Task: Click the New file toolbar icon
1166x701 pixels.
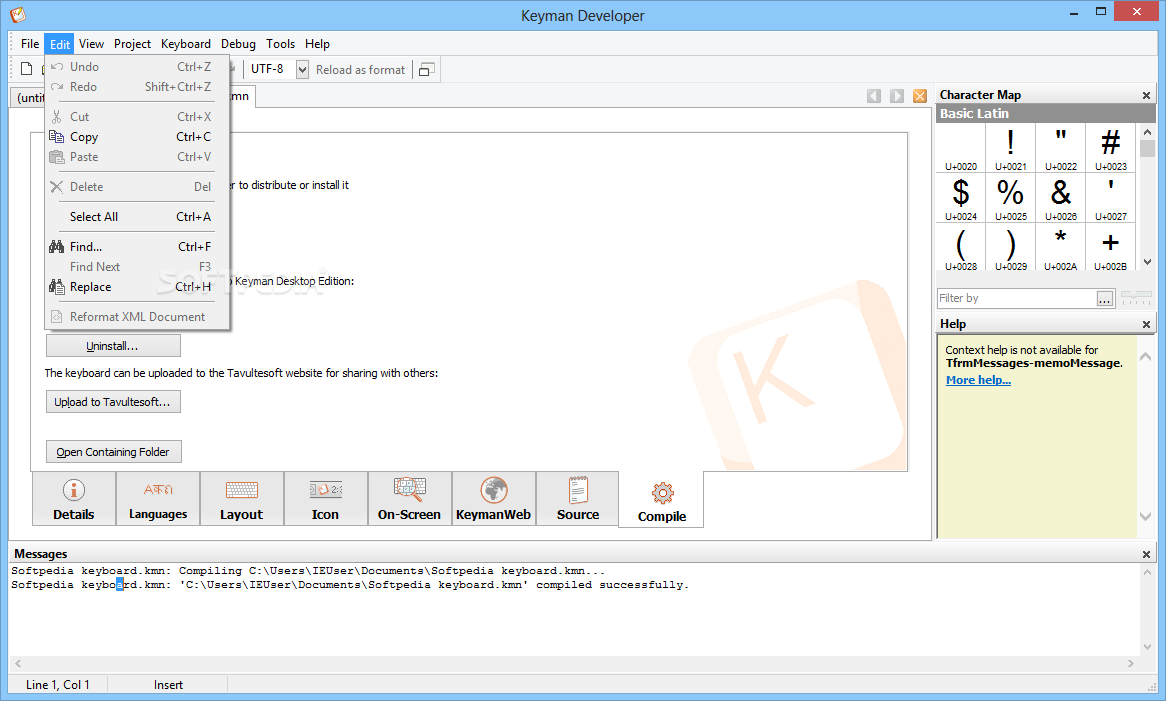Action: point(27,69)
